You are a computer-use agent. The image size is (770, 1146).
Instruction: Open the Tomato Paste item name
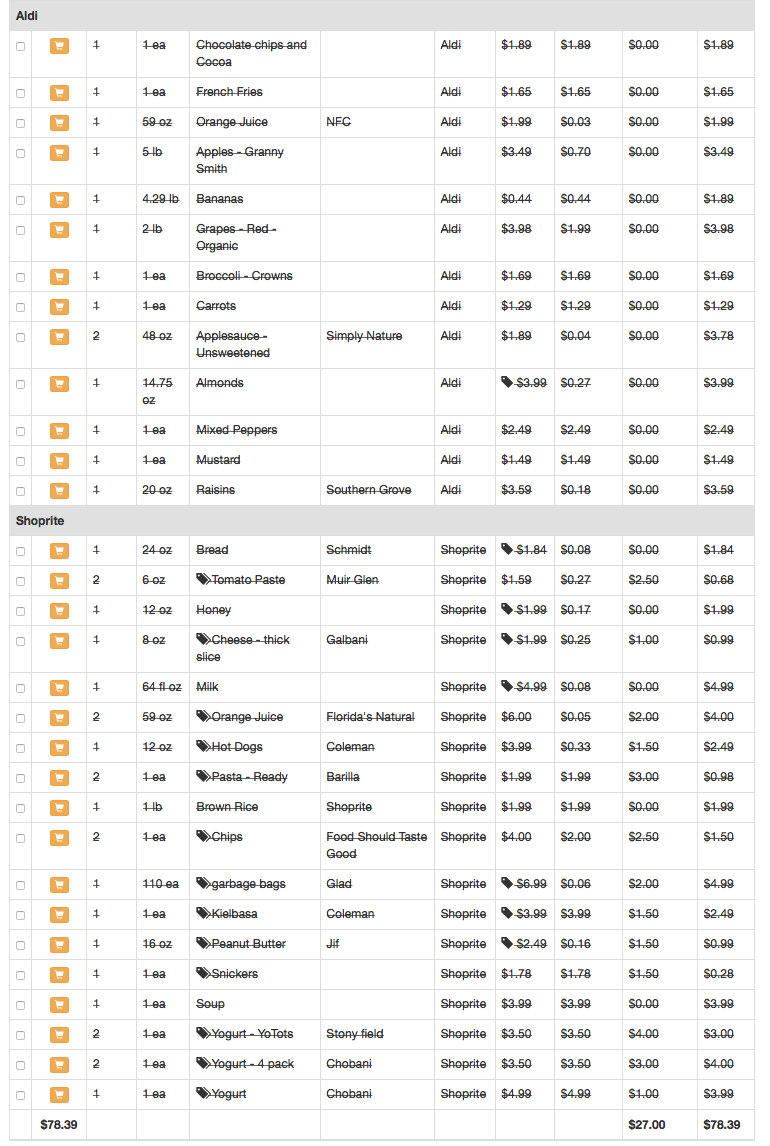(248, 580)
